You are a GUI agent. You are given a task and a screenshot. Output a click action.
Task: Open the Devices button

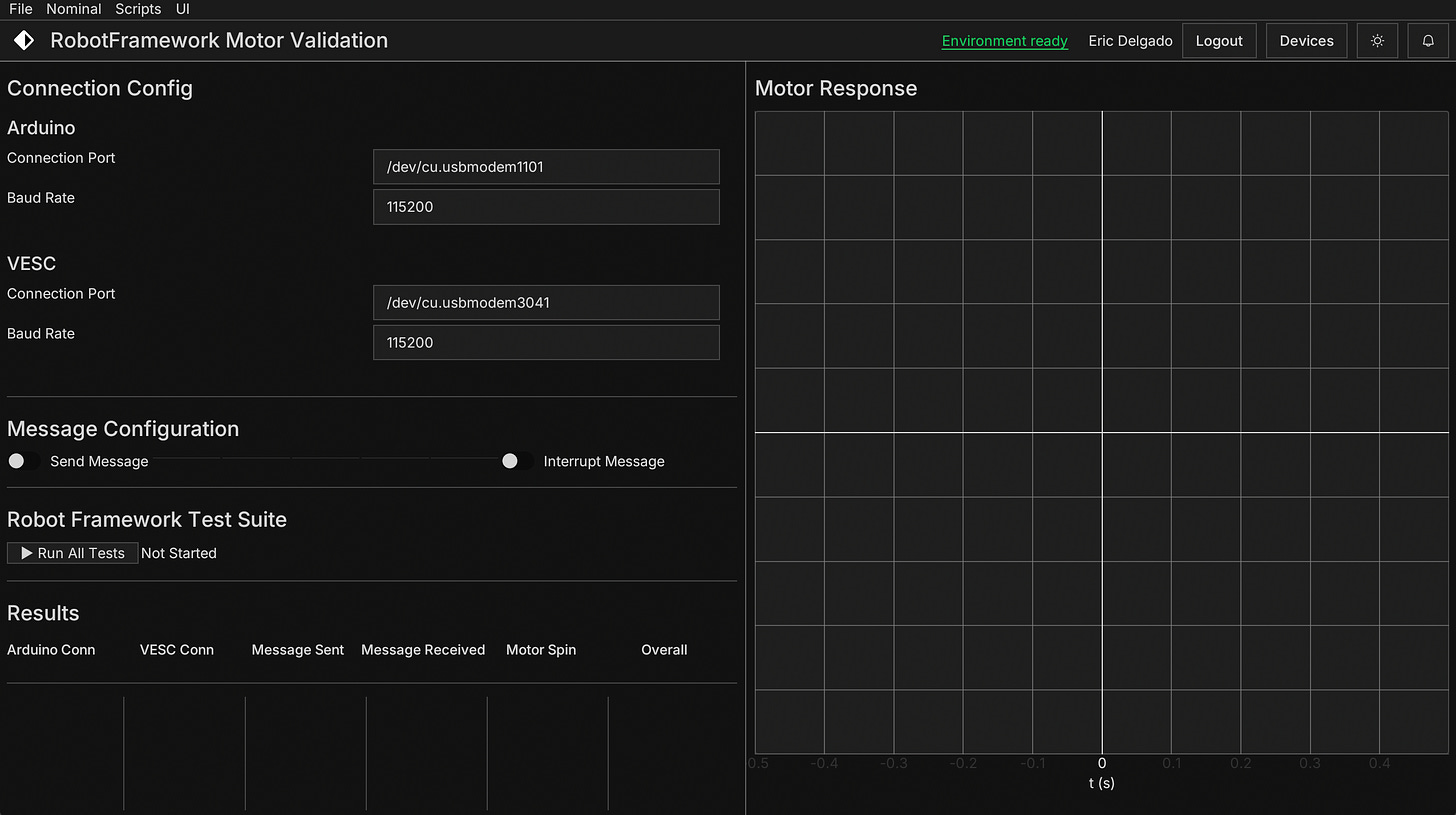[x=1306, y=41]
